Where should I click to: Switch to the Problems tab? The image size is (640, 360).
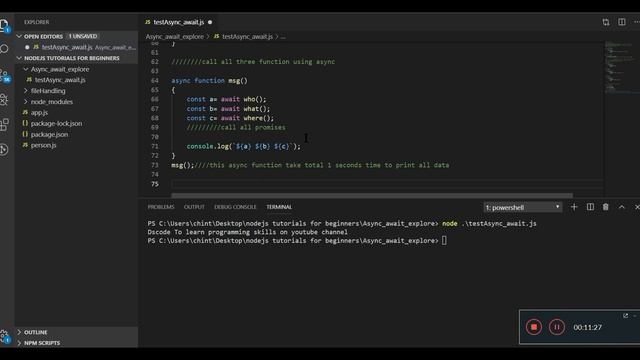[x=161, y=207]
